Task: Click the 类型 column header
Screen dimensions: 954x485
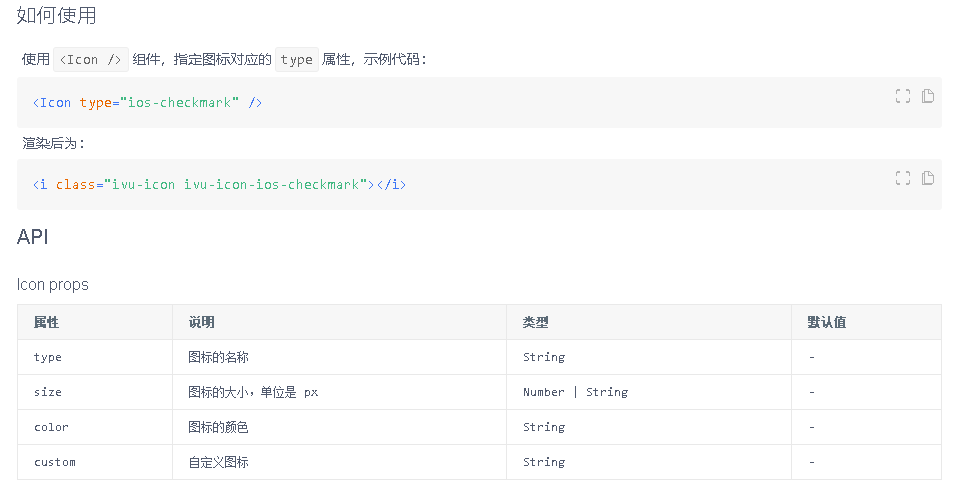Action: coord(535,322)
